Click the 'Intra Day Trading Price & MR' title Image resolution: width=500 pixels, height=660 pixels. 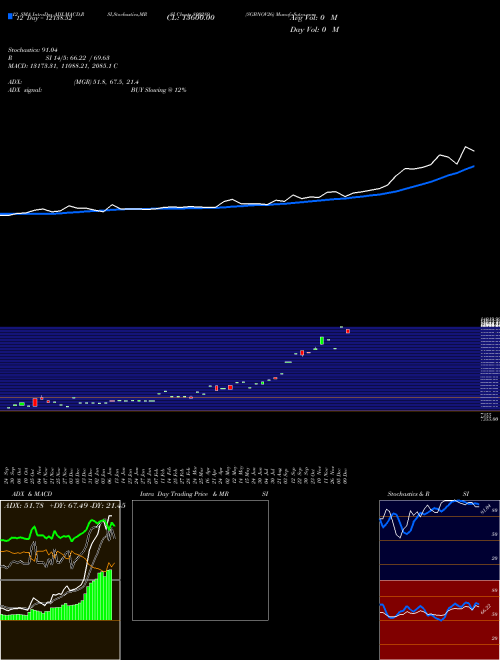[184, 494]
